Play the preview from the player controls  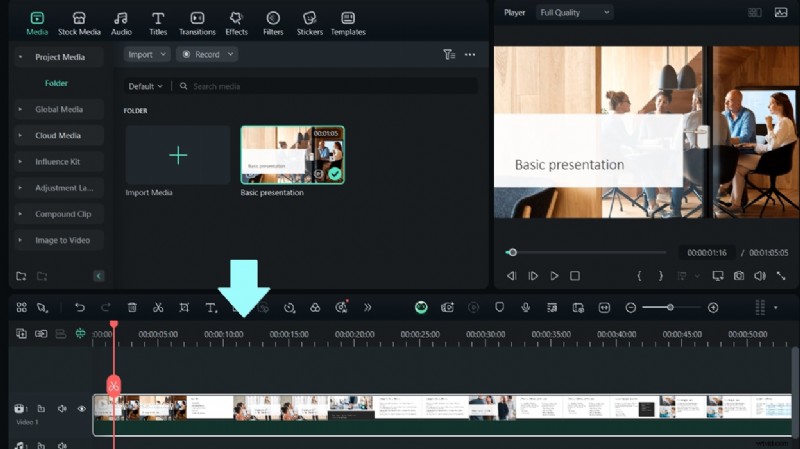click(554, 276)
